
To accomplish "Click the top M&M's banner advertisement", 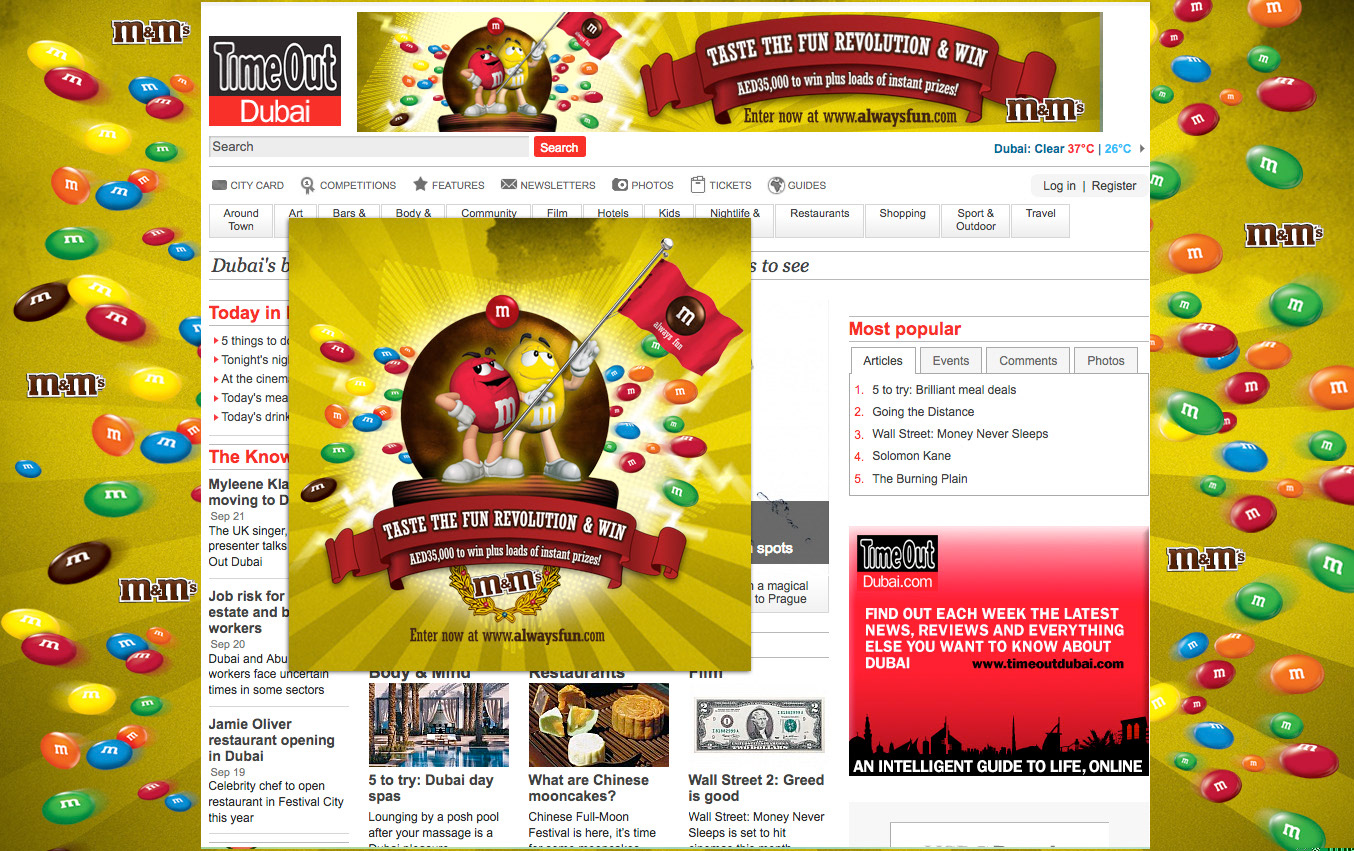I will (729, 72).
